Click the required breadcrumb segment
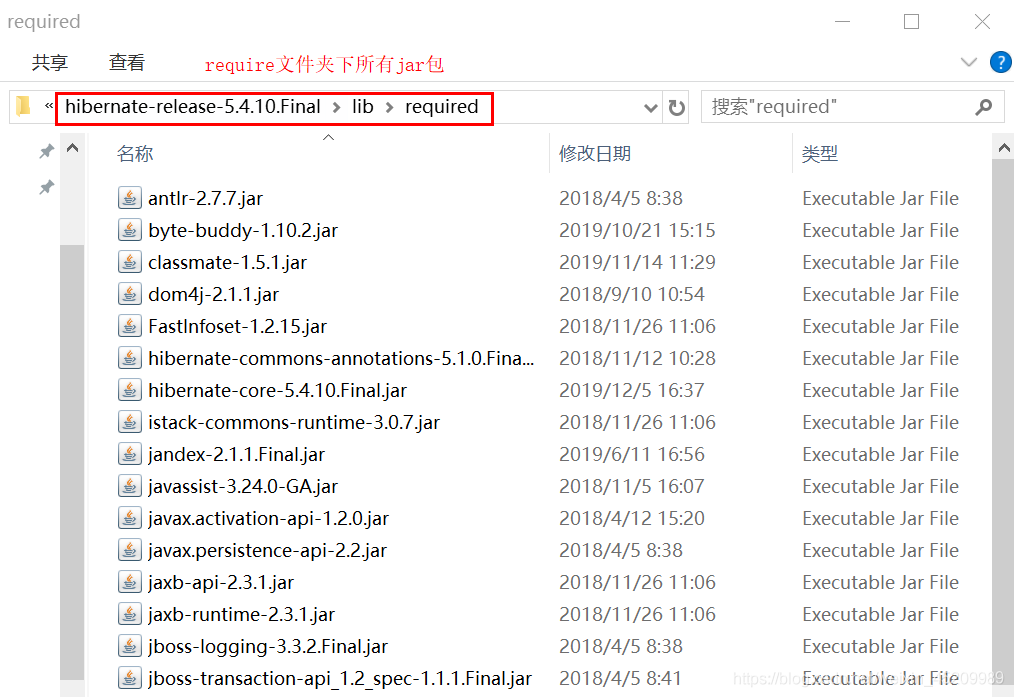 (442, 107)
